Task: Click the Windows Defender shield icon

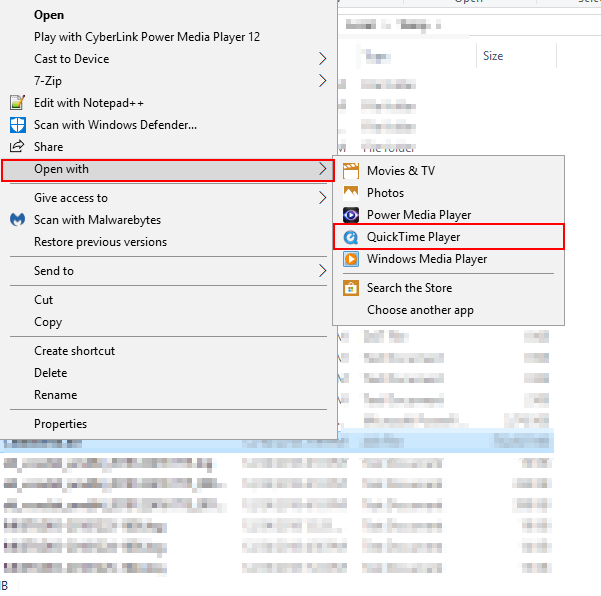Action: click(18, 125)
